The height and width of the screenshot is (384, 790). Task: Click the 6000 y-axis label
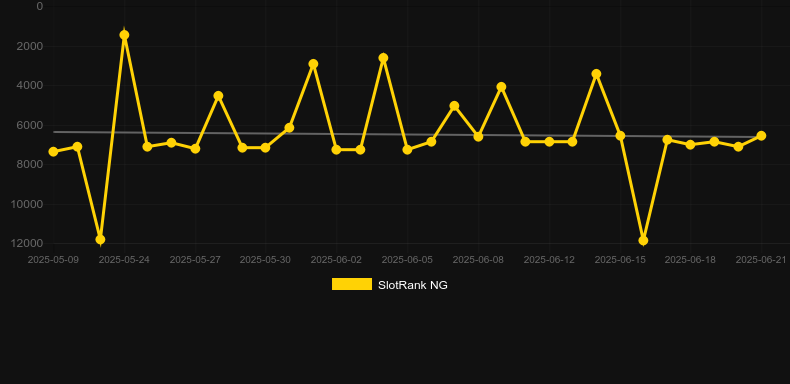click(29, 125)
